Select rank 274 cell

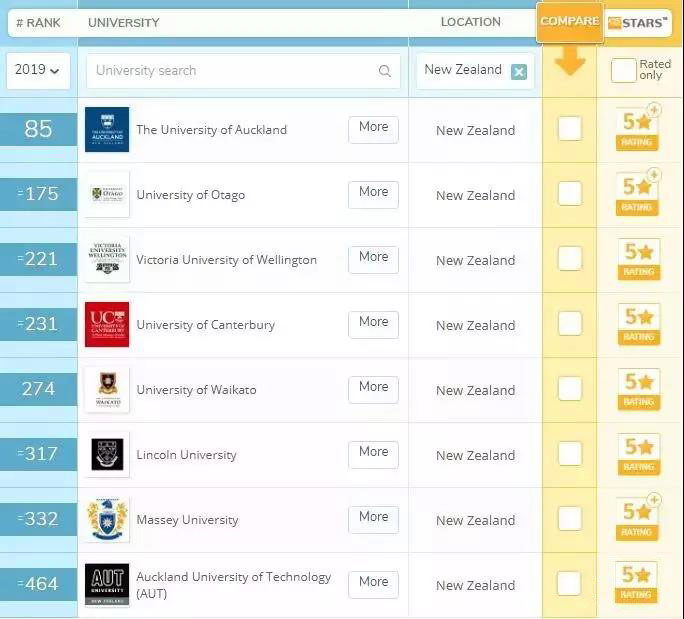[38, 390]
